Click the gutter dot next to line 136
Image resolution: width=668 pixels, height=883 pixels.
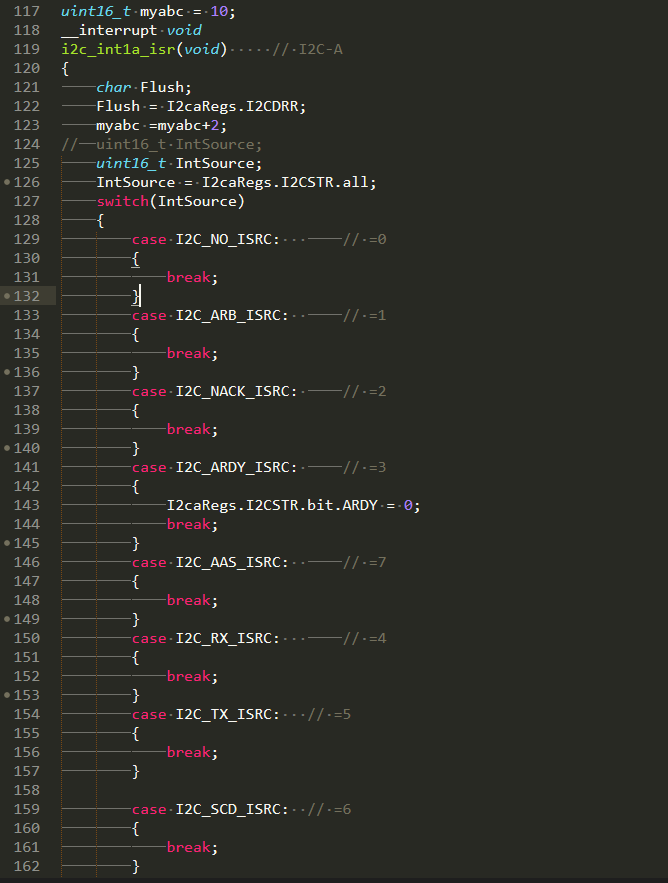point(8,372)
